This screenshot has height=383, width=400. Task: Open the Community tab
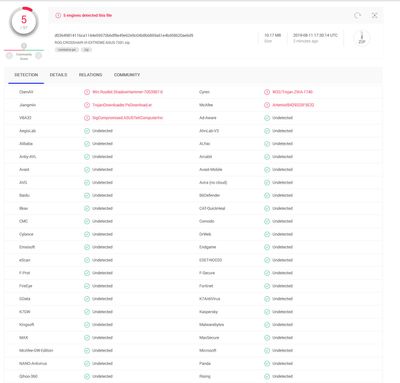coord(127,75)
